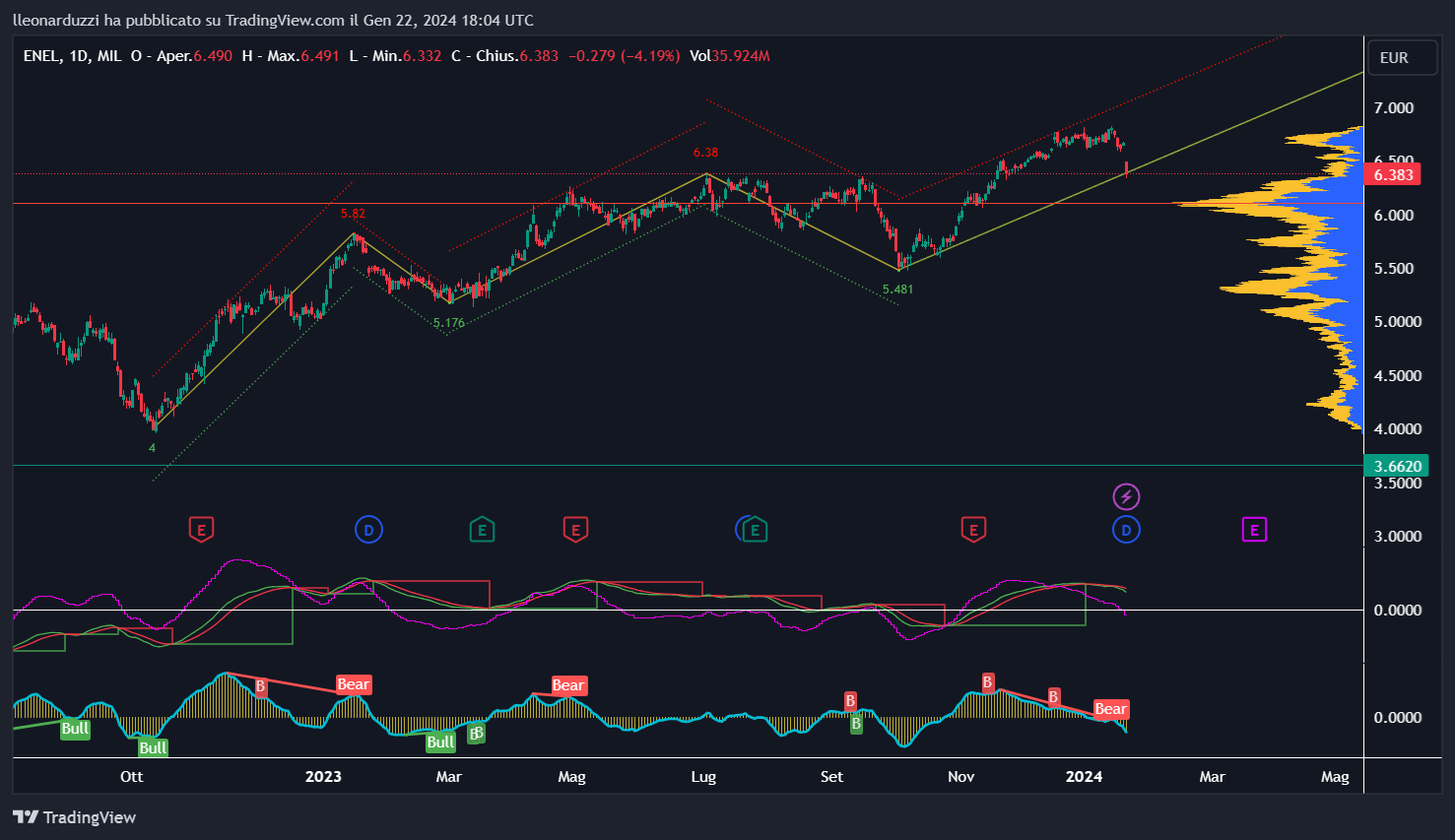
Task: Click the 5.176 pivot low label
Action: click(449, 323)
